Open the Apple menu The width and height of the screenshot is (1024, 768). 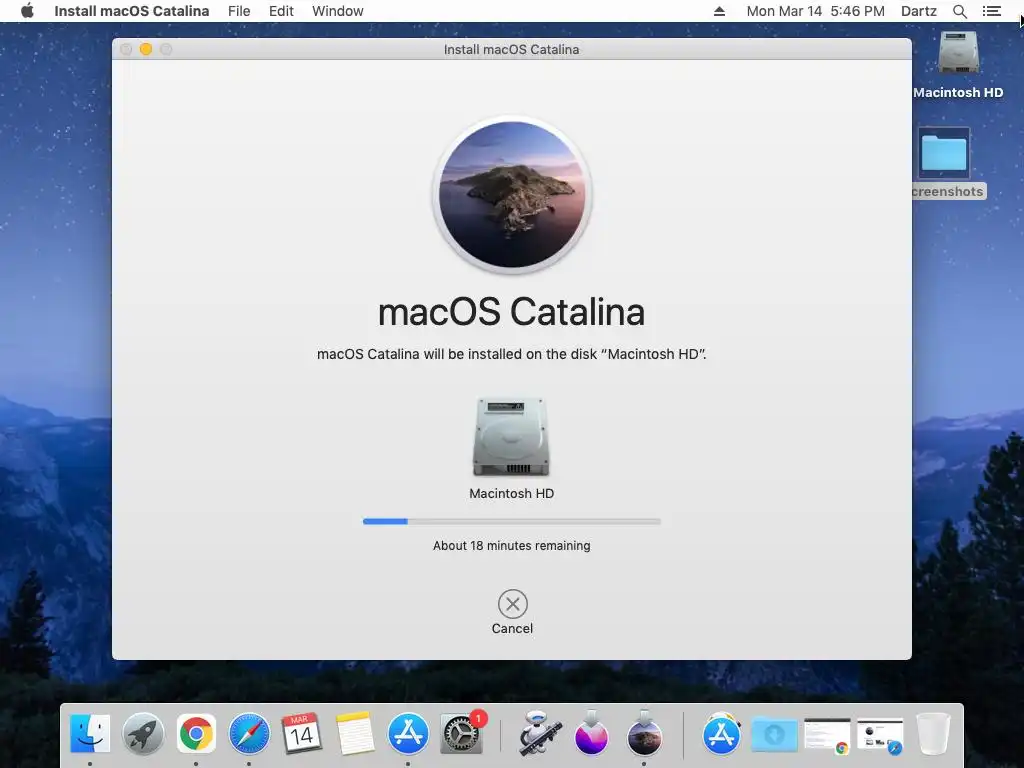point(27,11)
